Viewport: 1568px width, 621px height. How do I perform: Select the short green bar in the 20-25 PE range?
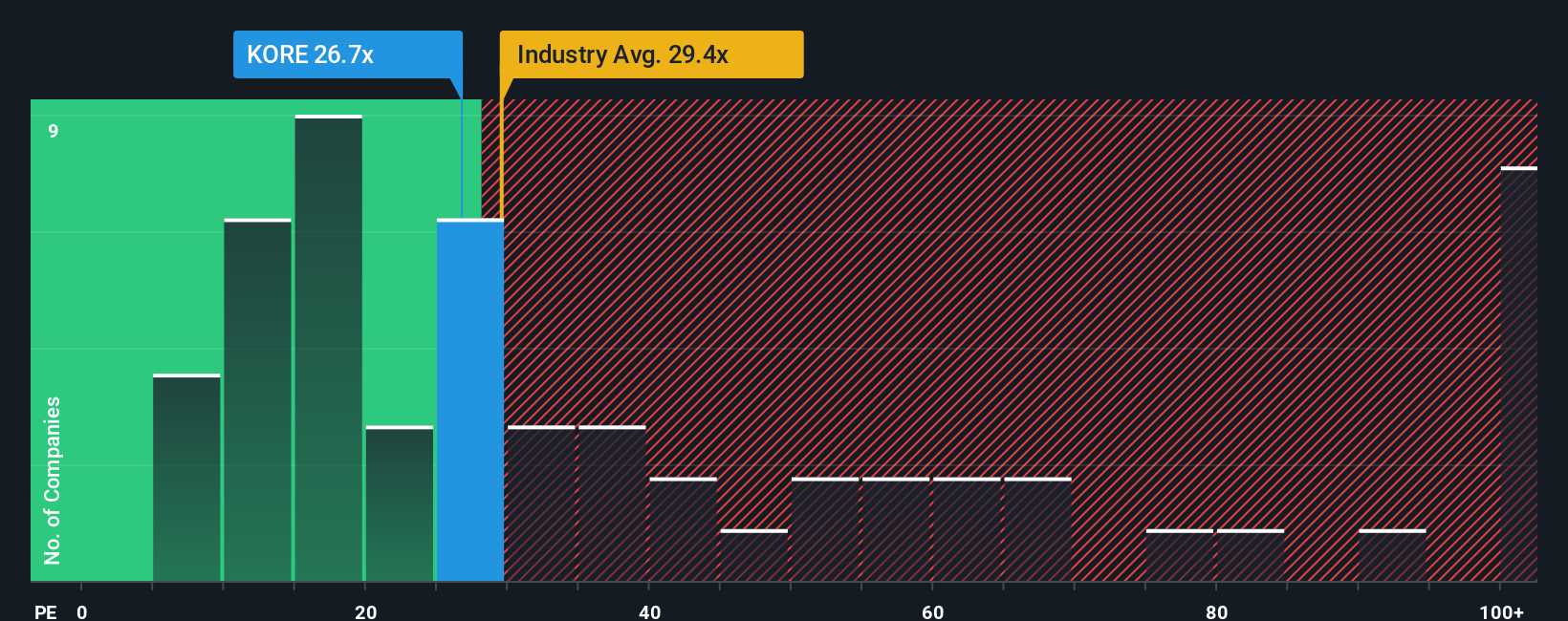400,503
